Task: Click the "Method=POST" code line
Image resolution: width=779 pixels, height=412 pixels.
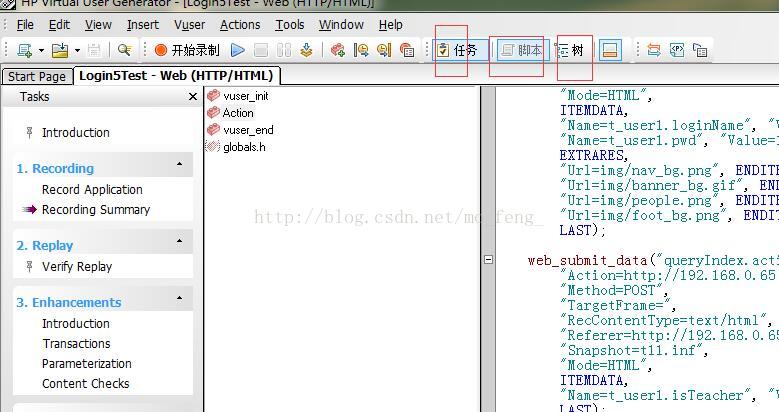Action: point(614,290)
